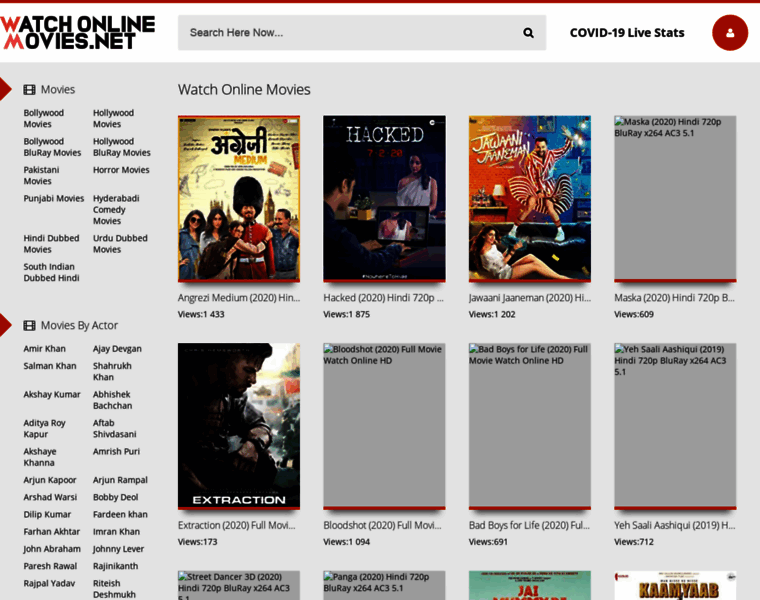Click the film icon beside Movies heading
This screenshot has height=600, width=760.
[30, 90]
